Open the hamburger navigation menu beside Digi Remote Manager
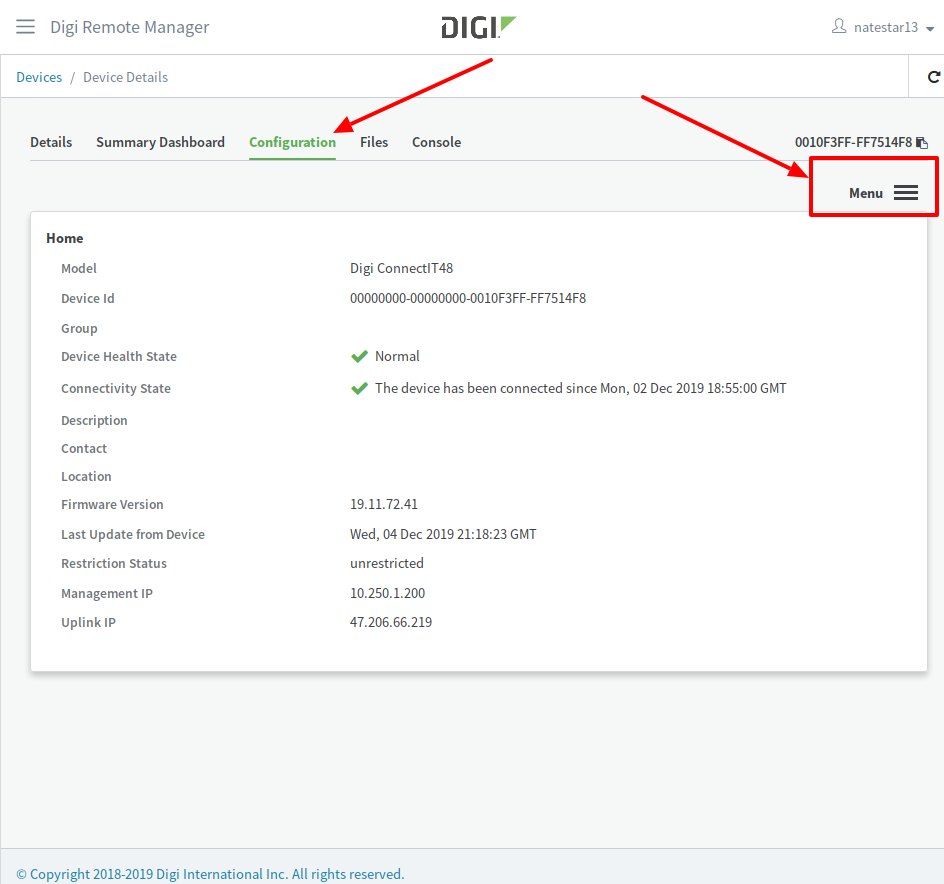944x884 pixels. [25, 27]
